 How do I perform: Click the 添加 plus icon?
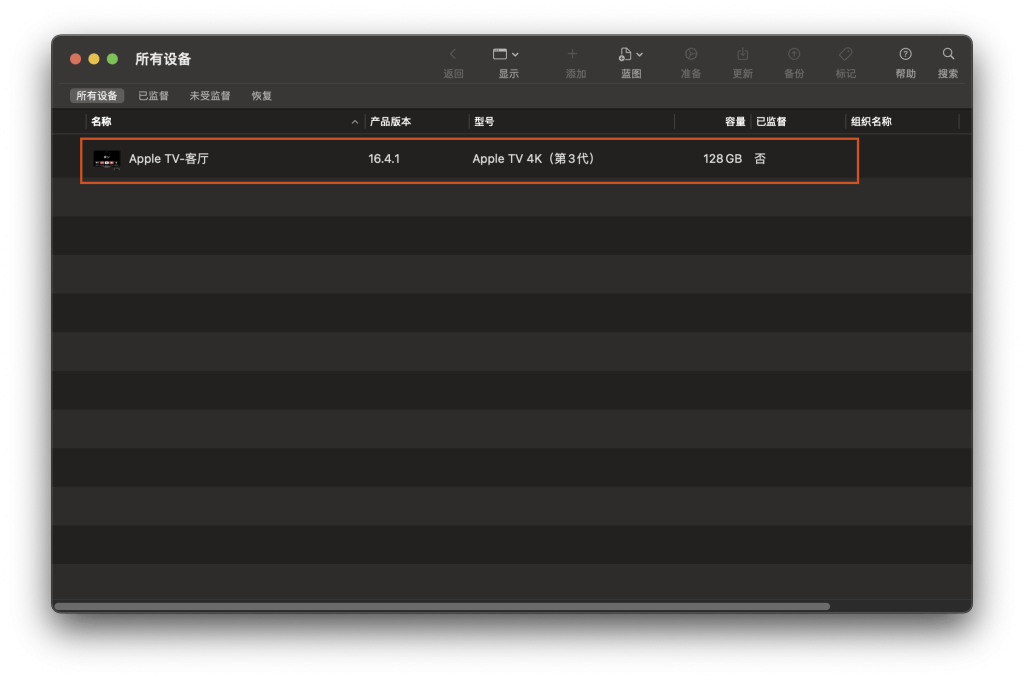point(572,54)
